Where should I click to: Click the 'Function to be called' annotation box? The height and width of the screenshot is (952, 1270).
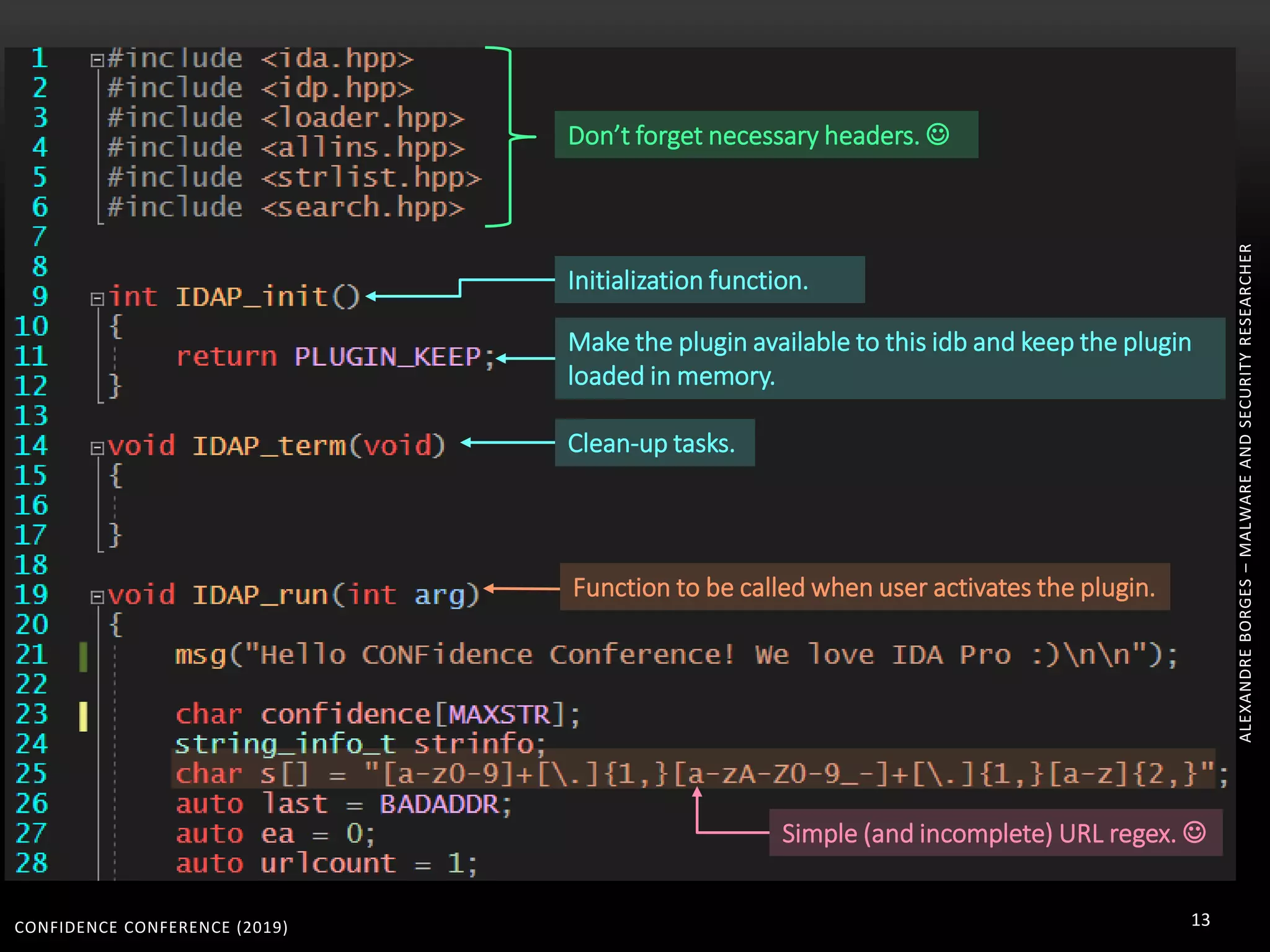tap(864, 587)
